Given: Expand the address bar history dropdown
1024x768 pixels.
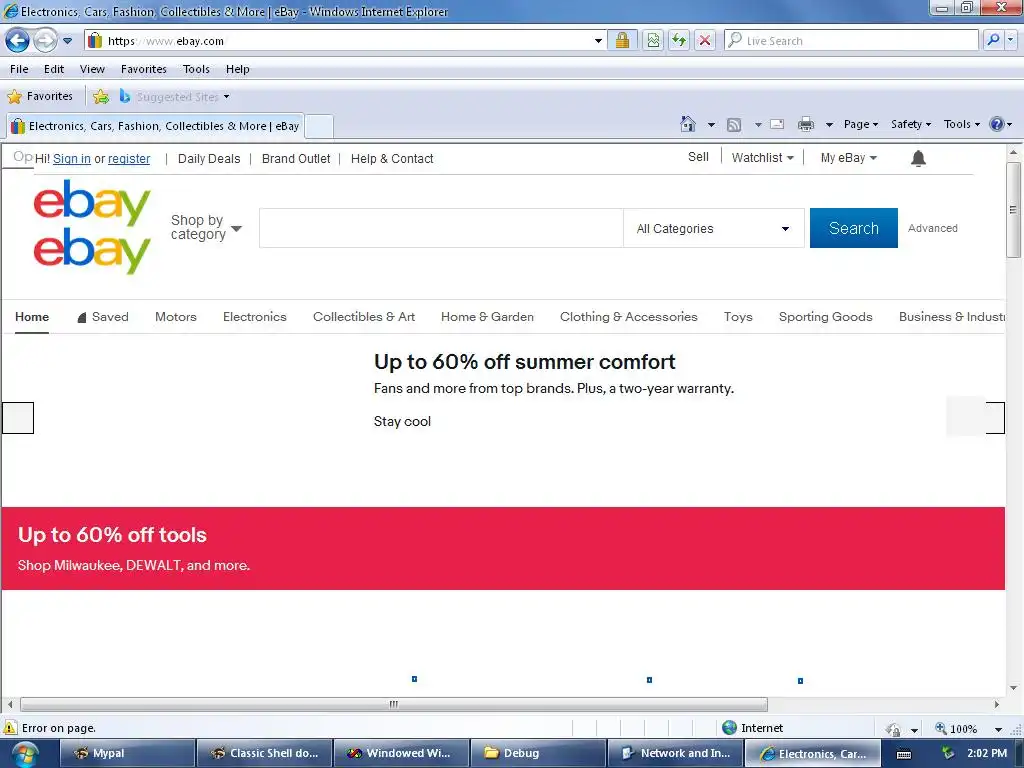Looking at the screenshot, I should pyautogui.click(x=598, y=40).
